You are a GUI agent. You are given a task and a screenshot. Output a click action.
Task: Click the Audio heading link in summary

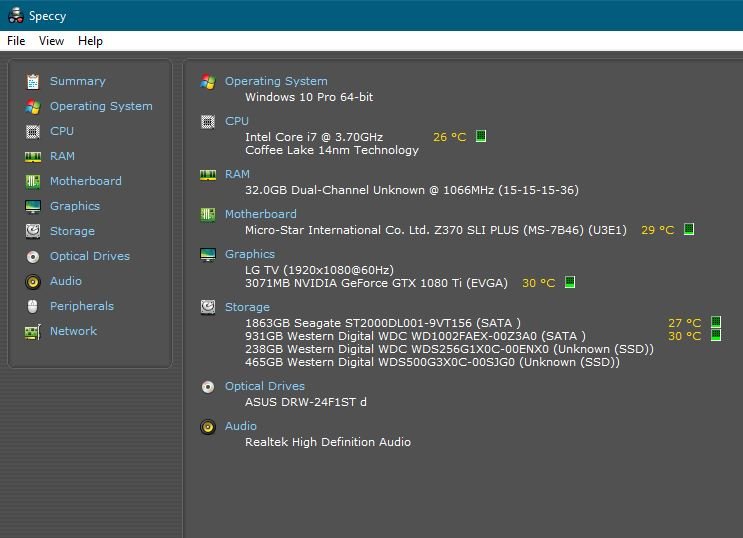point(241,426)
